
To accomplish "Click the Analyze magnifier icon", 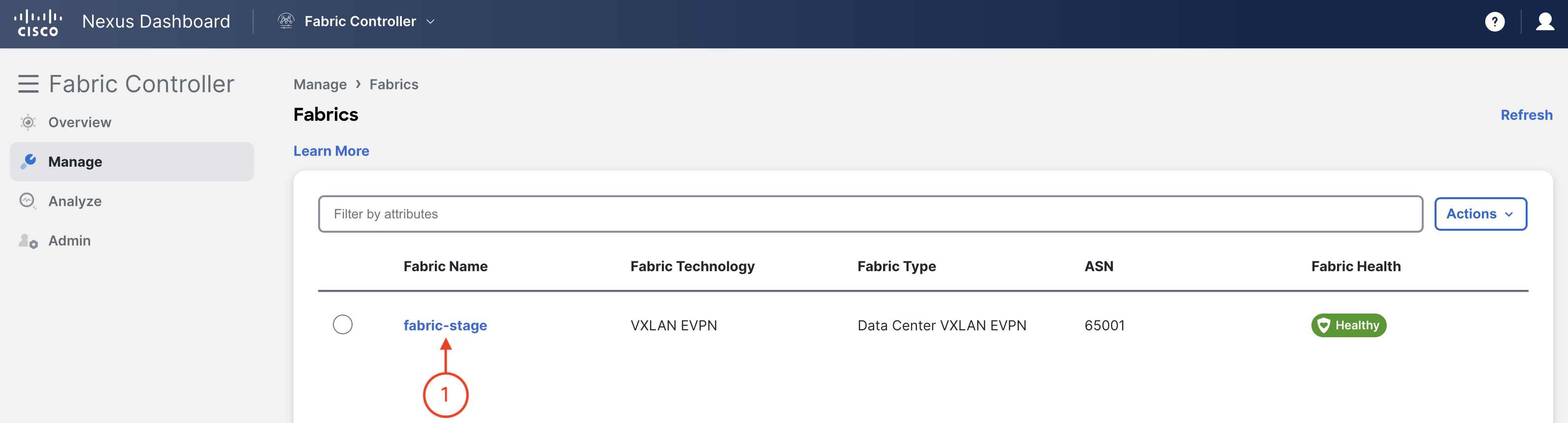I will pyautogui.click(x=28, y=201).
